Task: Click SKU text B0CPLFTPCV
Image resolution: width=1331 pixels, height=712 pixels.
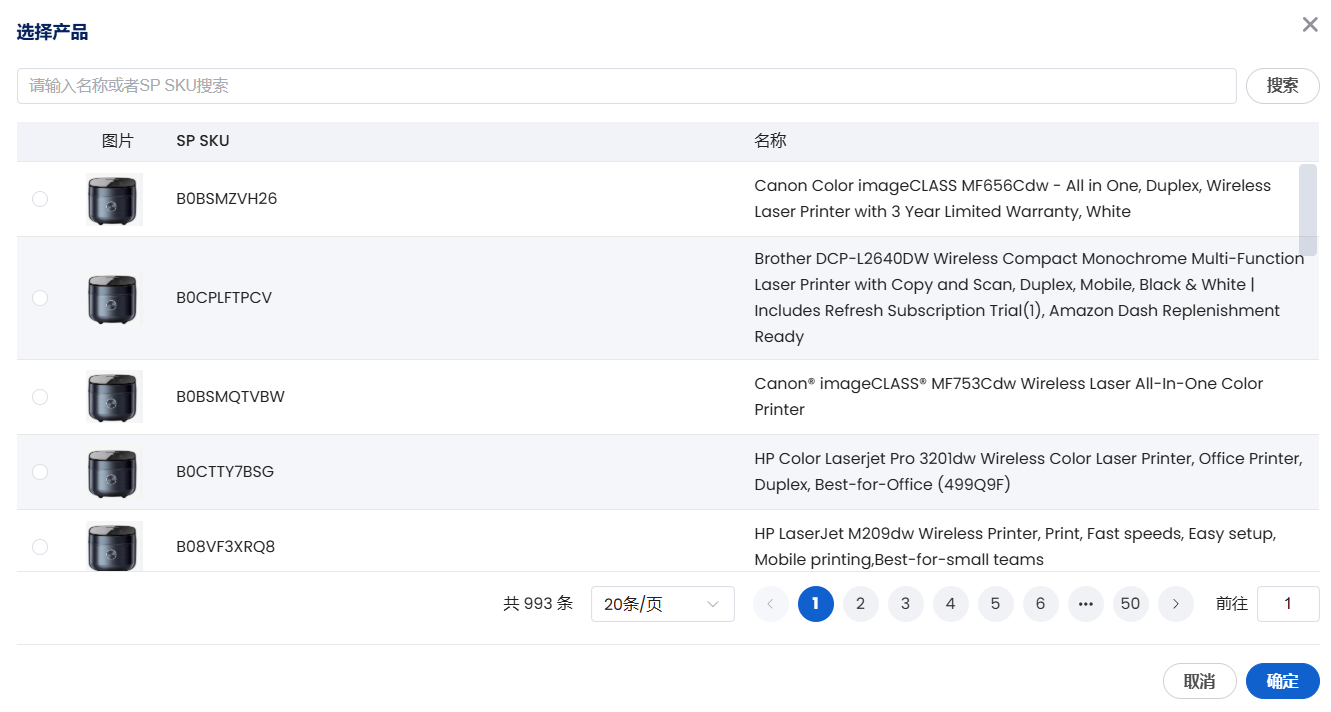Action: click(224, 298)
